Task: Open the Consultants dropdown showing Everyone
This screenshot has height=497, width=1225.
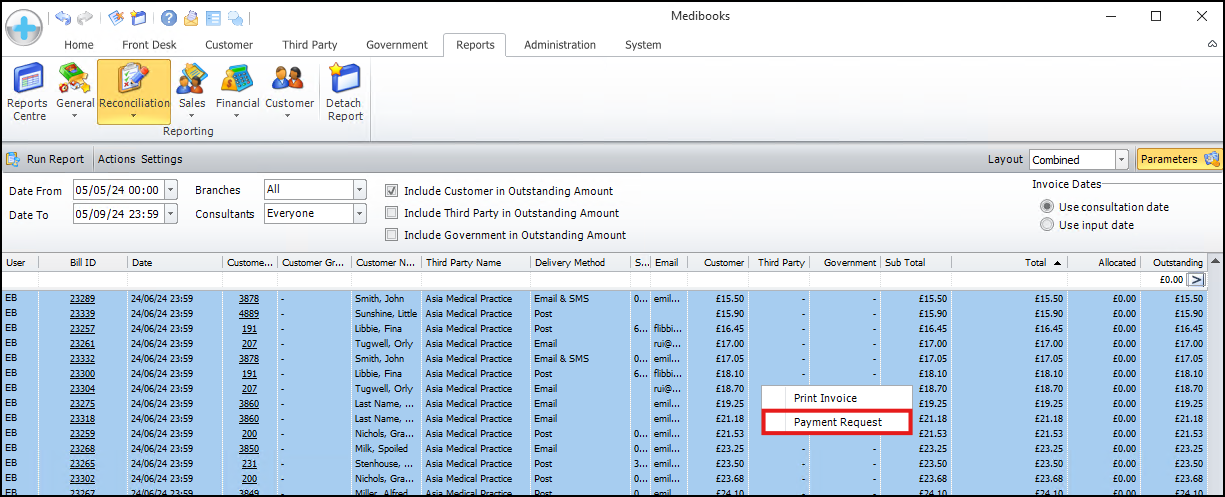Action: (360, 213)
